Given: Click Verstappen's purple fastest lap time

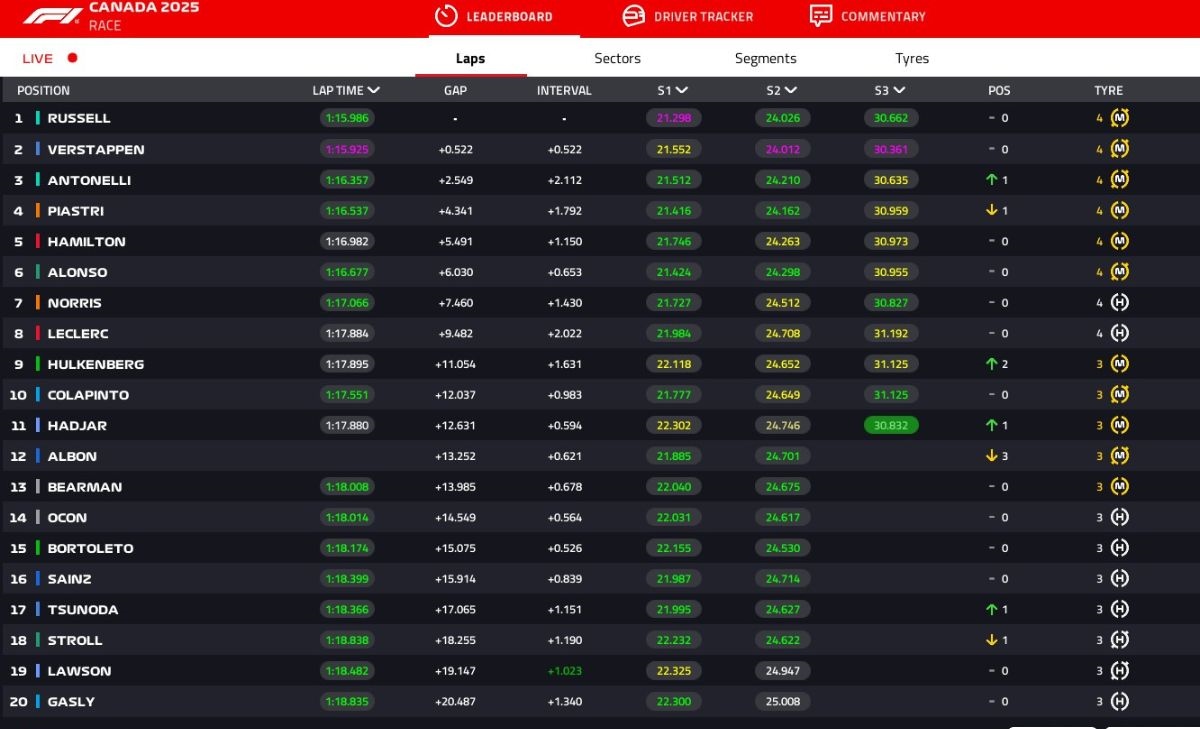Looking at the screenshot, I should pyautogui.click(x=346, y=149).
